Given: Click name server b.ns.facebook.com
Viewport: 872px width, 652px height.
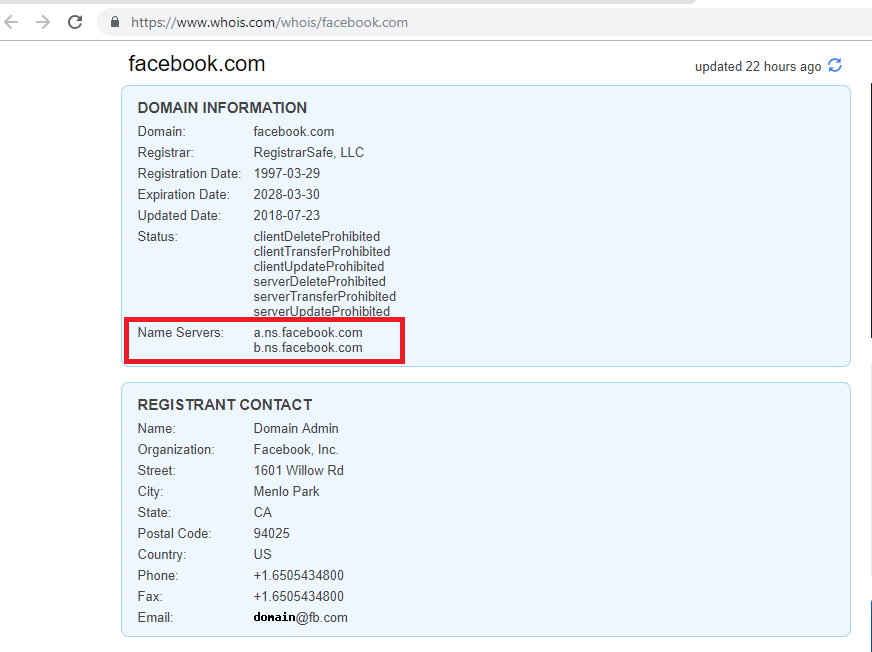Looking at the screenshot, I should pos(308,348).
